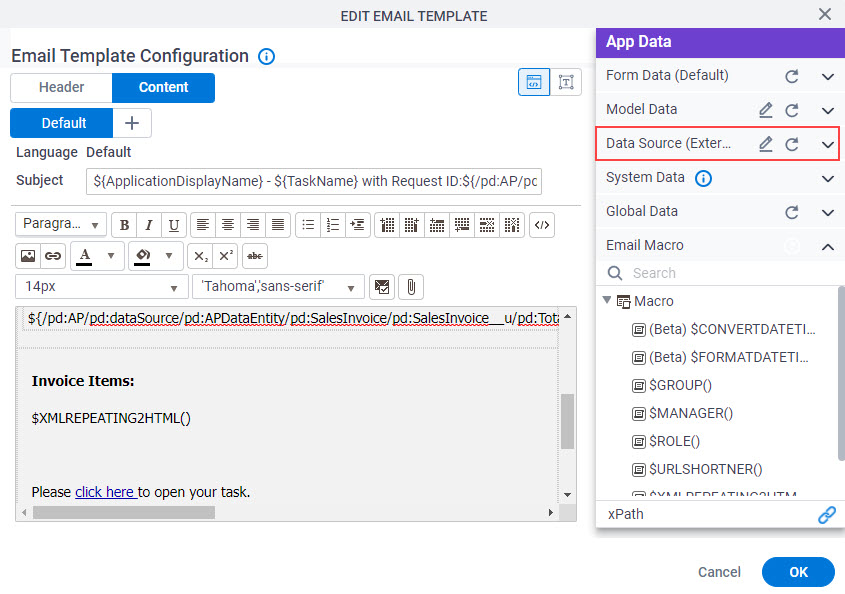The image size is (845, 594).
Task: Switch to HTML editor mode icon
Action: click(x=534, y=82)
